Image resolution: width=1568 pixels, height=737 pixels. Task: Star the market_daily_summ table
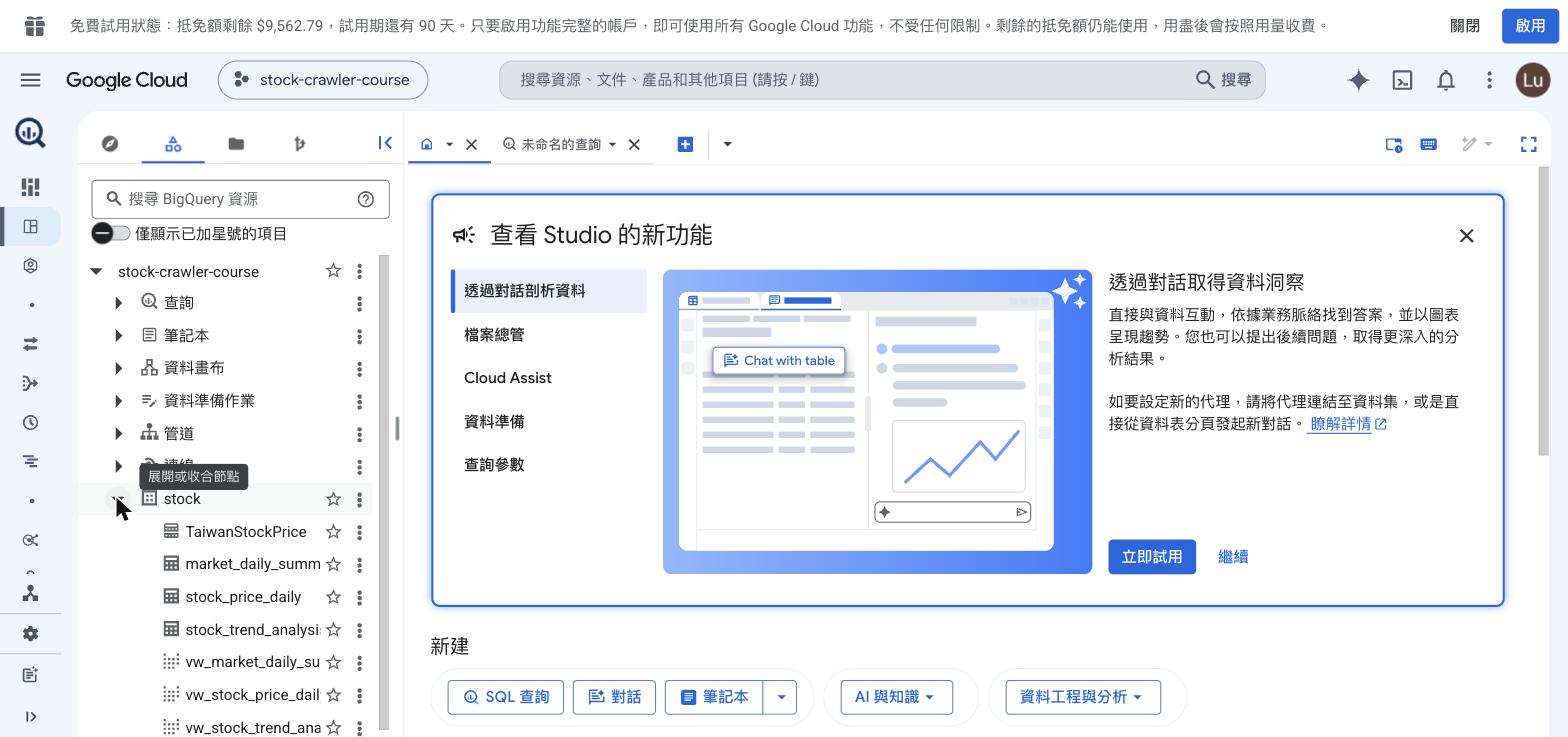[333, 564]
